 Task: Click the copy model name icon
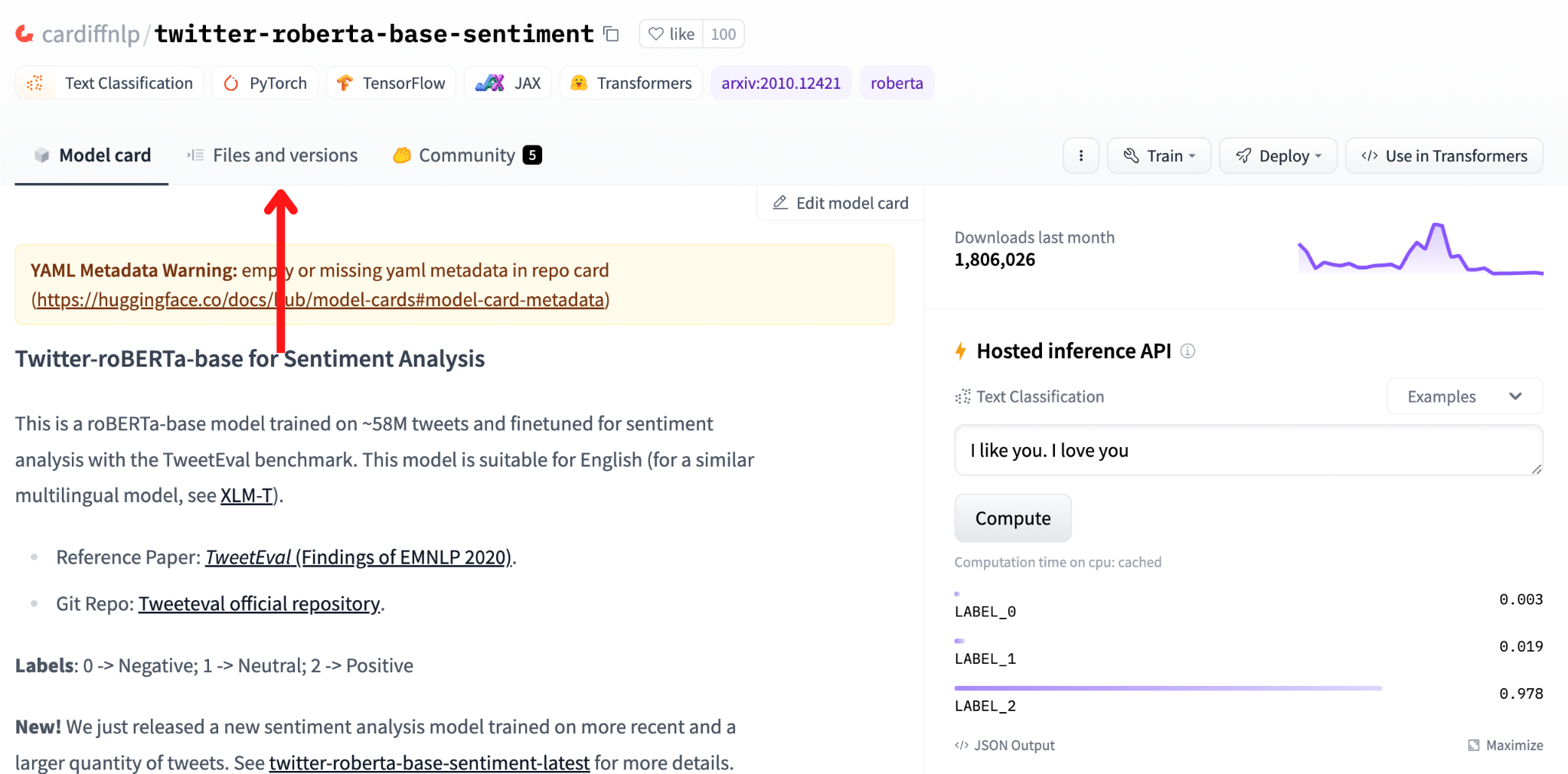pos(611,34)
